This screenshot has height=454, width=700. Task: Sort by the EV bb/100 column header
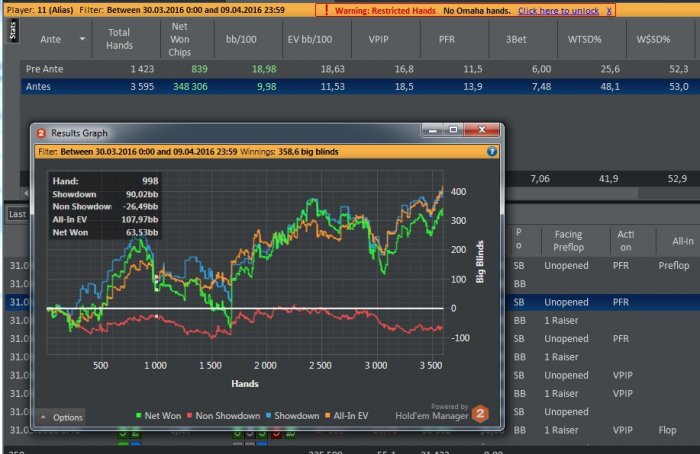[310, 39]
